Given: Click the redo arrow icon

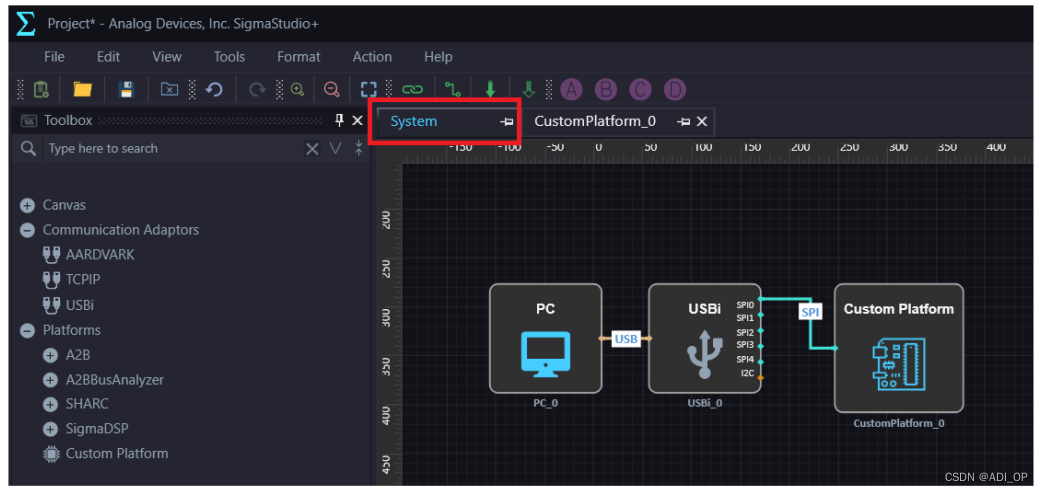Looking at the screenshot, I should [256, 89].
